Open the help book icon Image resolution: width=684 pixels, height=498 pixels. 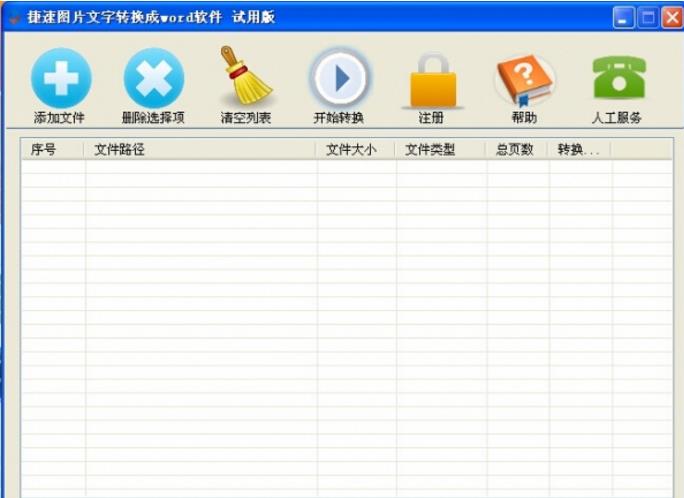click(x=524, y=80)
